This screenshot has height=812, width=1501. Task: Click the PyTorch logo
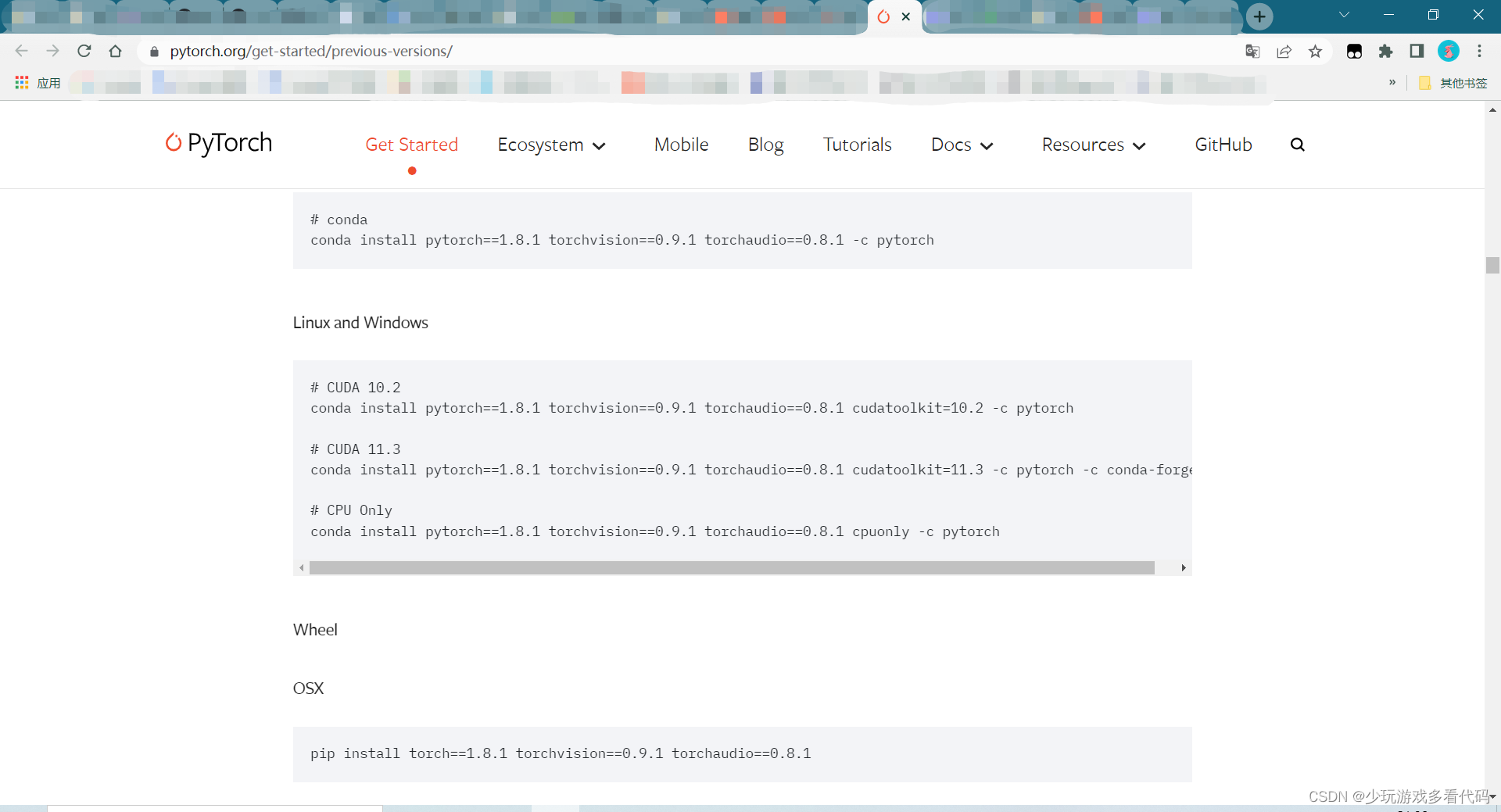tap(219, 143)
